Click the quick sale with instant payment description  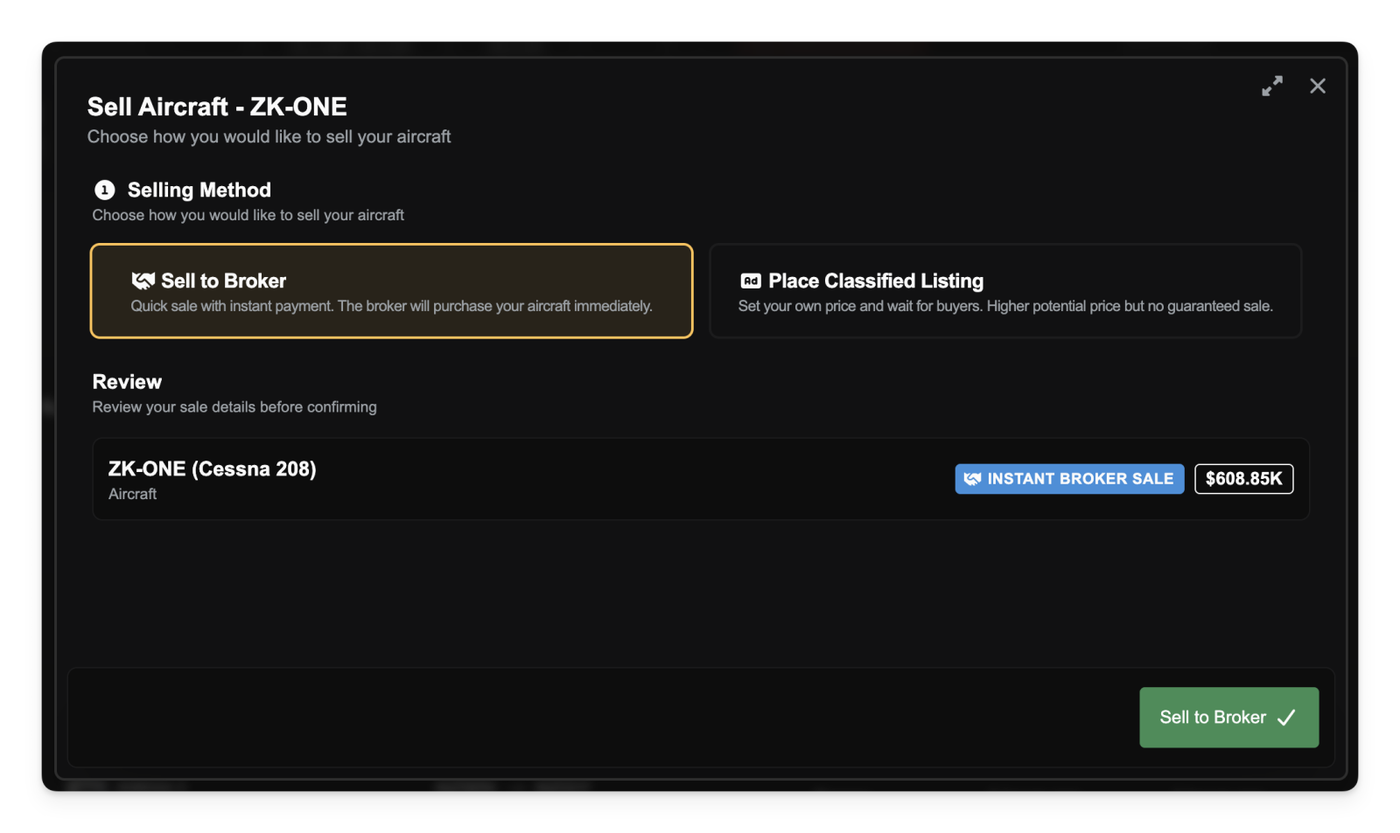391,306
